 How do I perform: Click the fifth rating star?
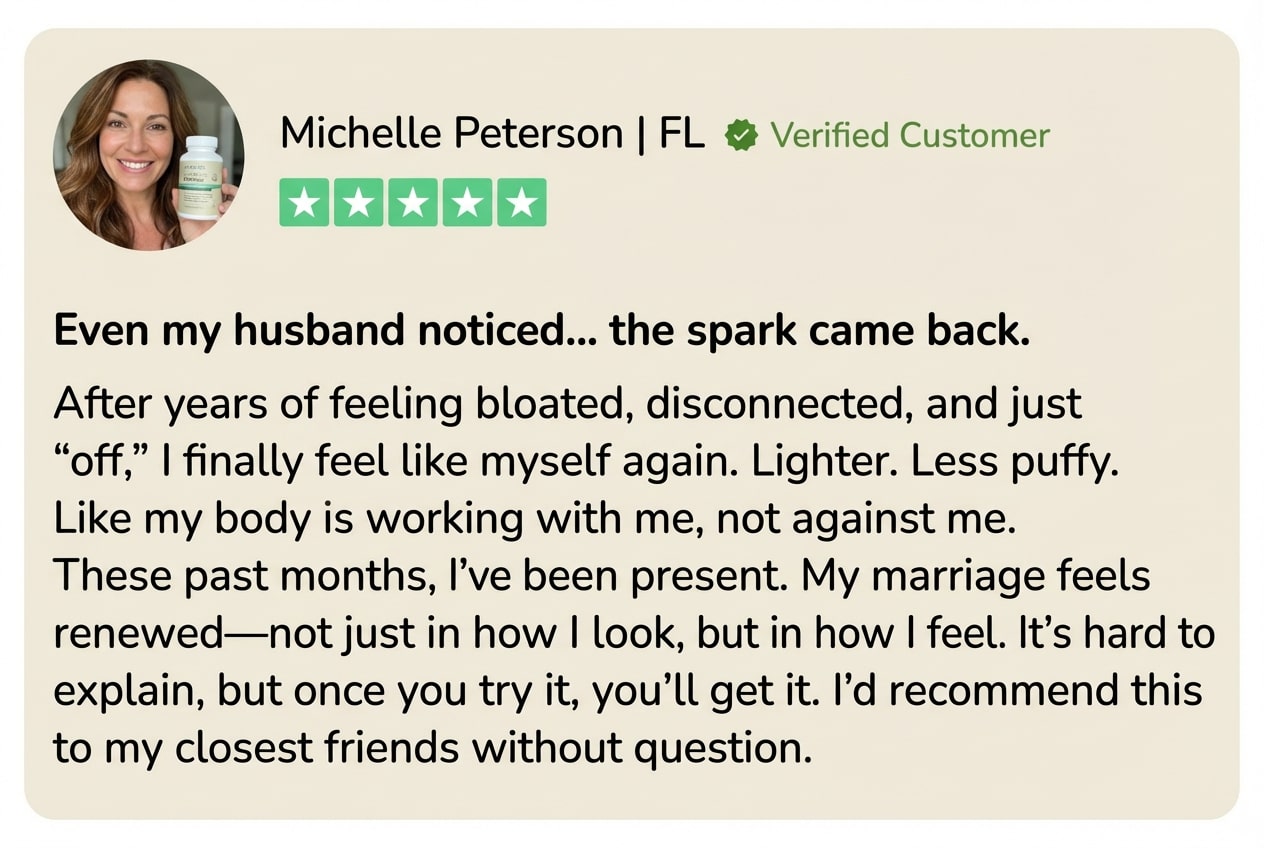click(x=520, y=203)
